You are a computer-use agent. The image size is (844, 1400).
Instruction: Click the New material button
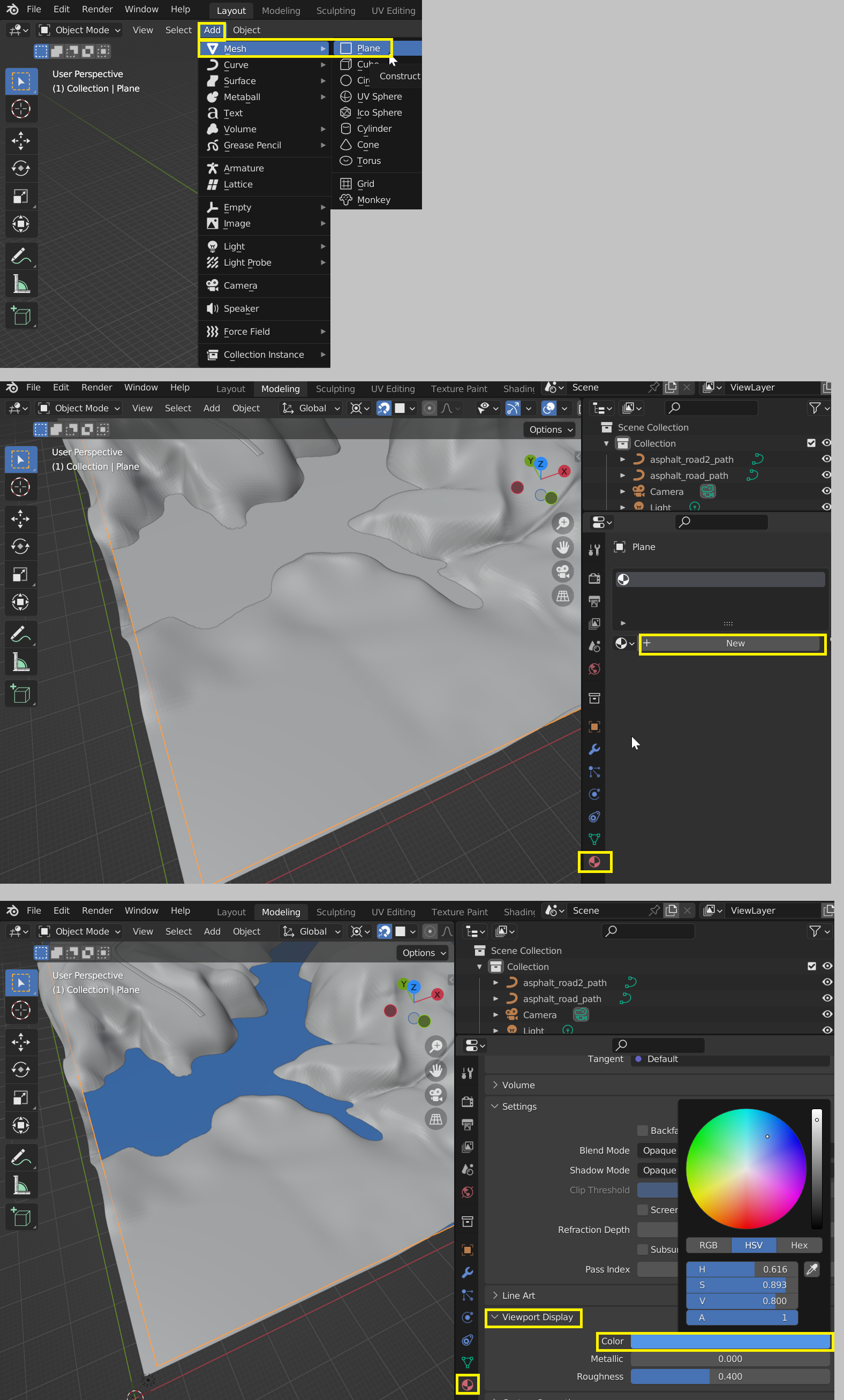click(x=734, y=643)
